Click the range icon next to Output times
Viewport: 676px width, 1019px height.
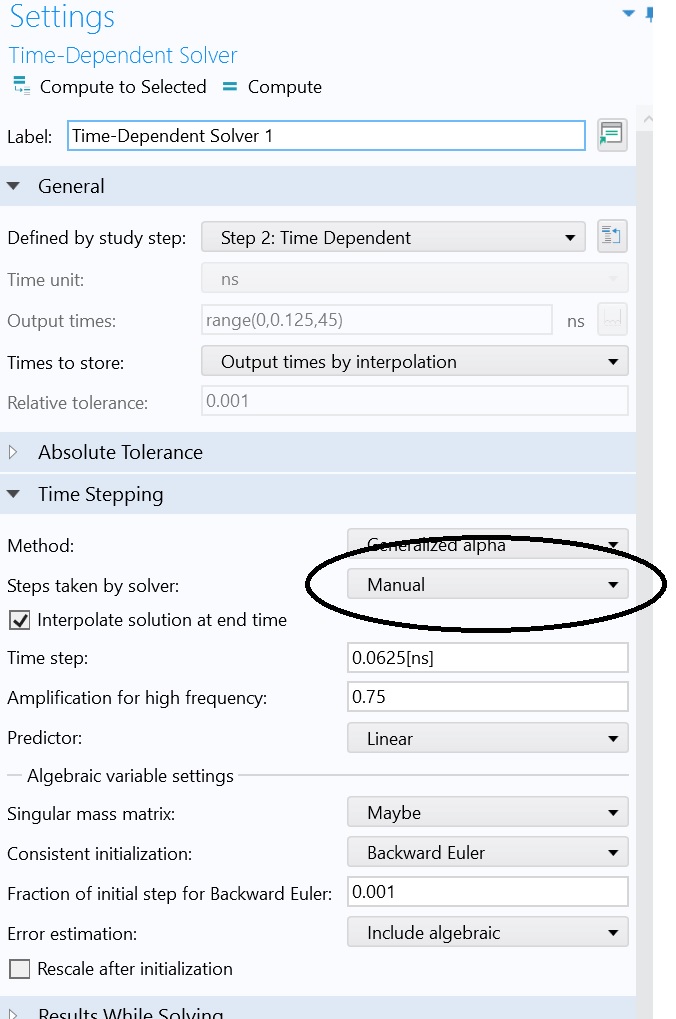point(612,320)
